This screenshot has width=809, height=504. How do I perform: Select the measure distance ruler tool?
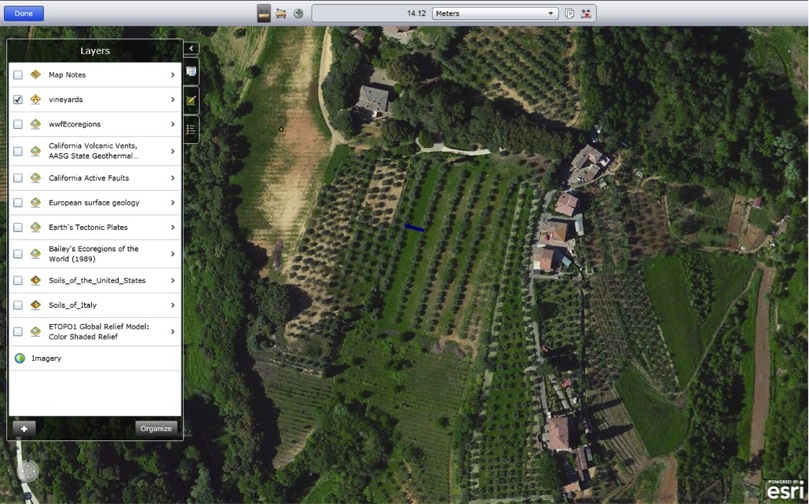click(x=264, y=13)
